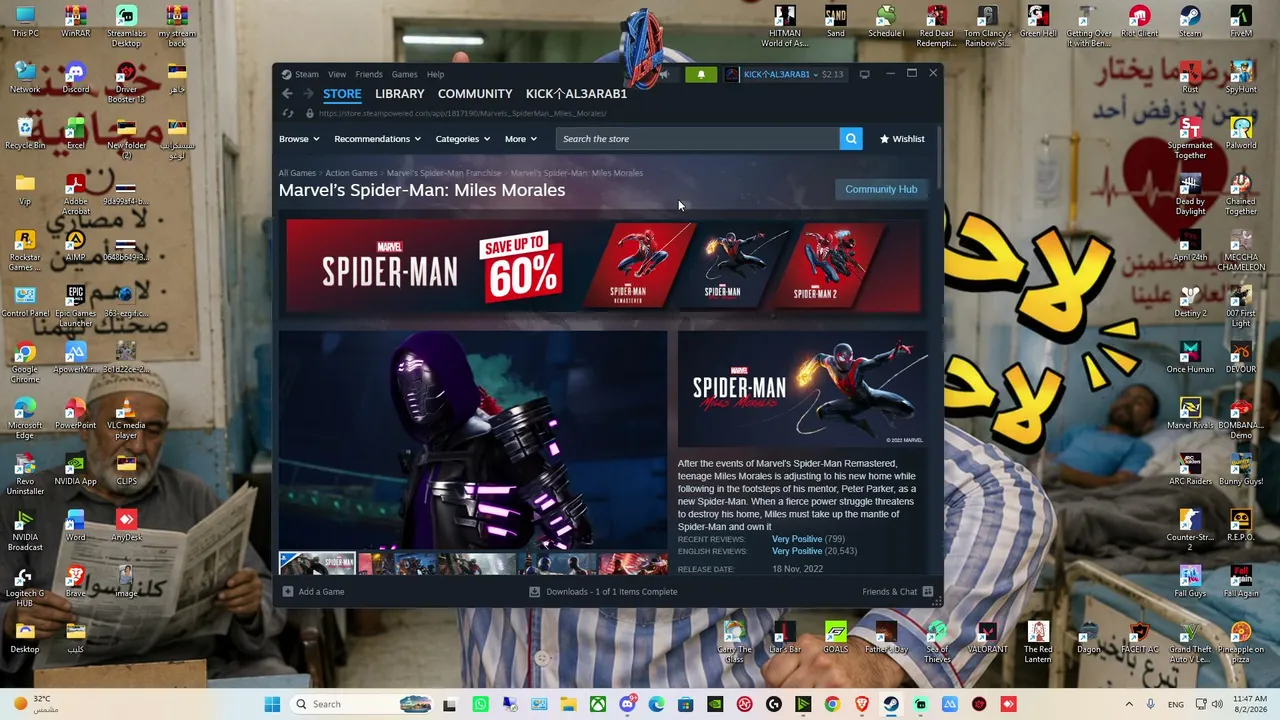
Task: Launch VALORANT from the desktop
Action: point(987,638)
